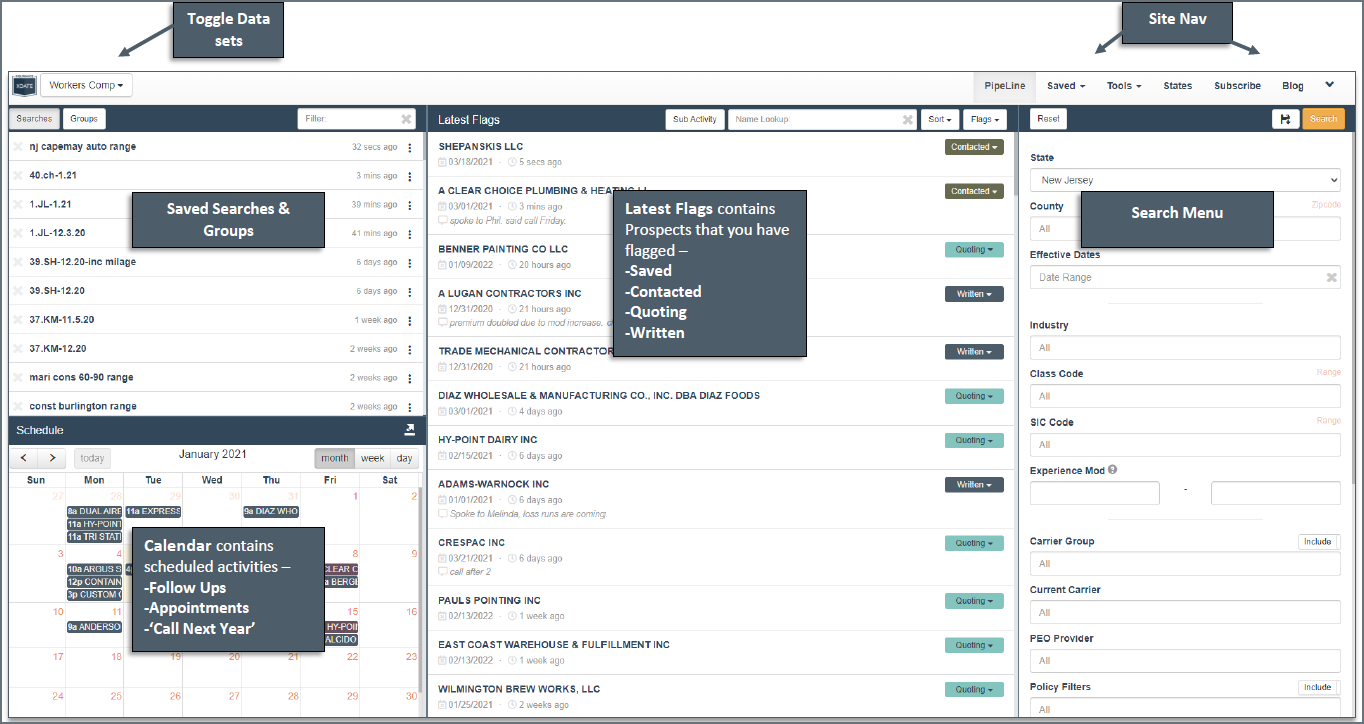Click the Class Code Range link
Viewport: 1364px width, 724px height.
coord(1328,373)
